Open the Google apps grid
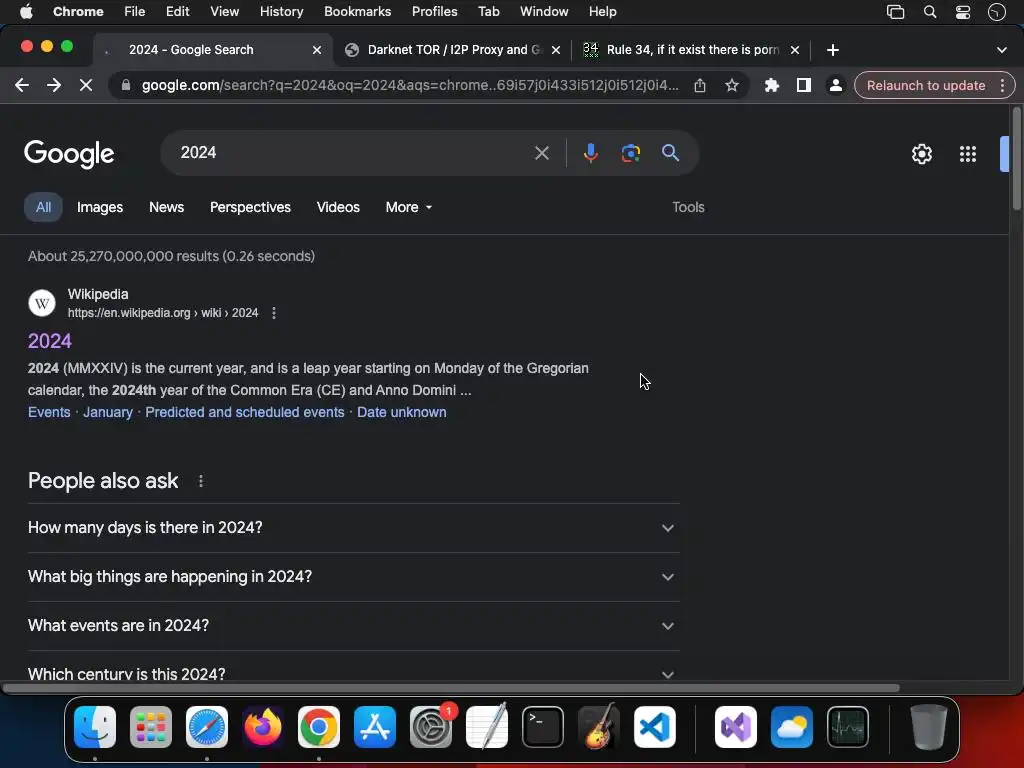The image size is (1024, 768). pos(968,154)
